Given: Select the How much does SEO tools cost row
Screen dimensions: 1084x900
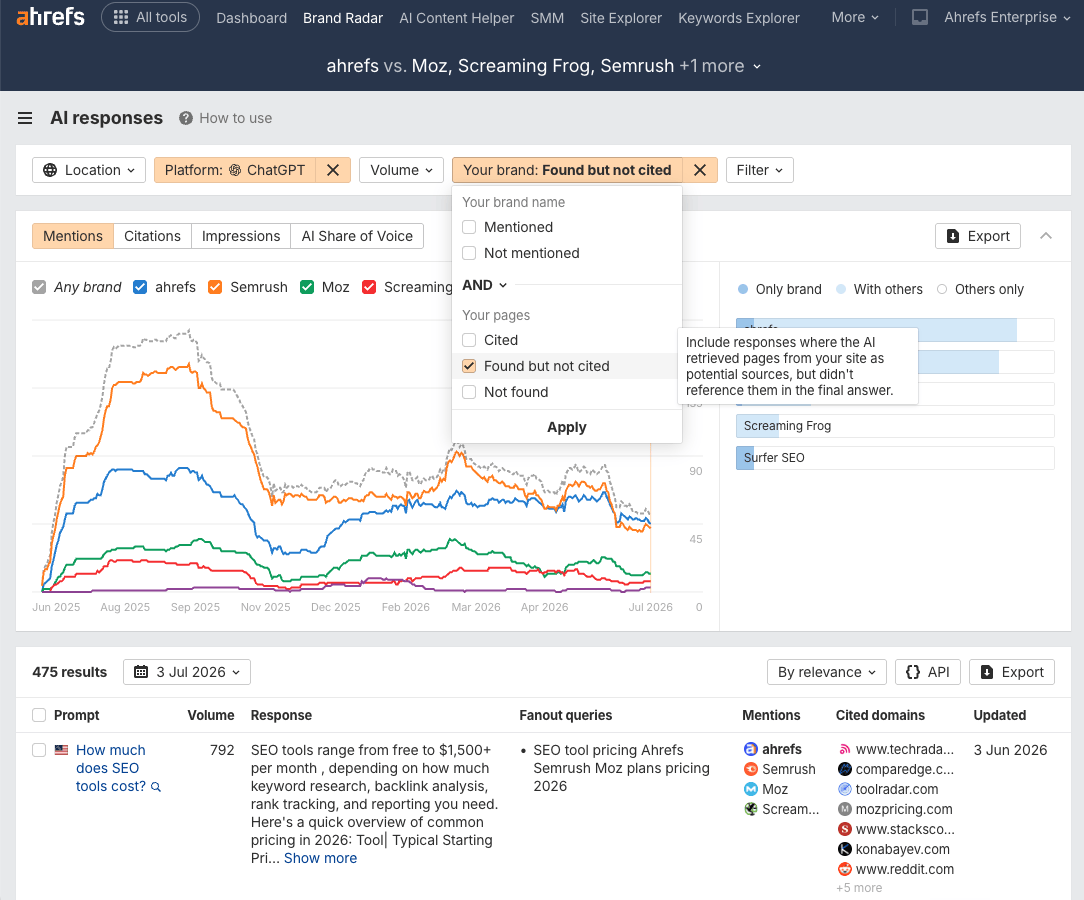Looking at the screenshot, I should 39,750.
